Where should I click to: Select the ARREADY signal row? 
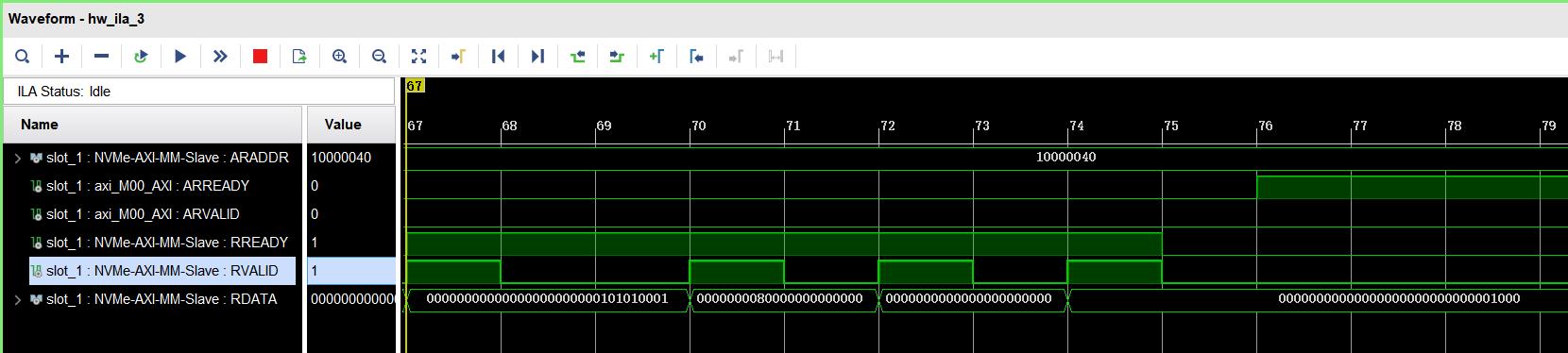point(151,186)
